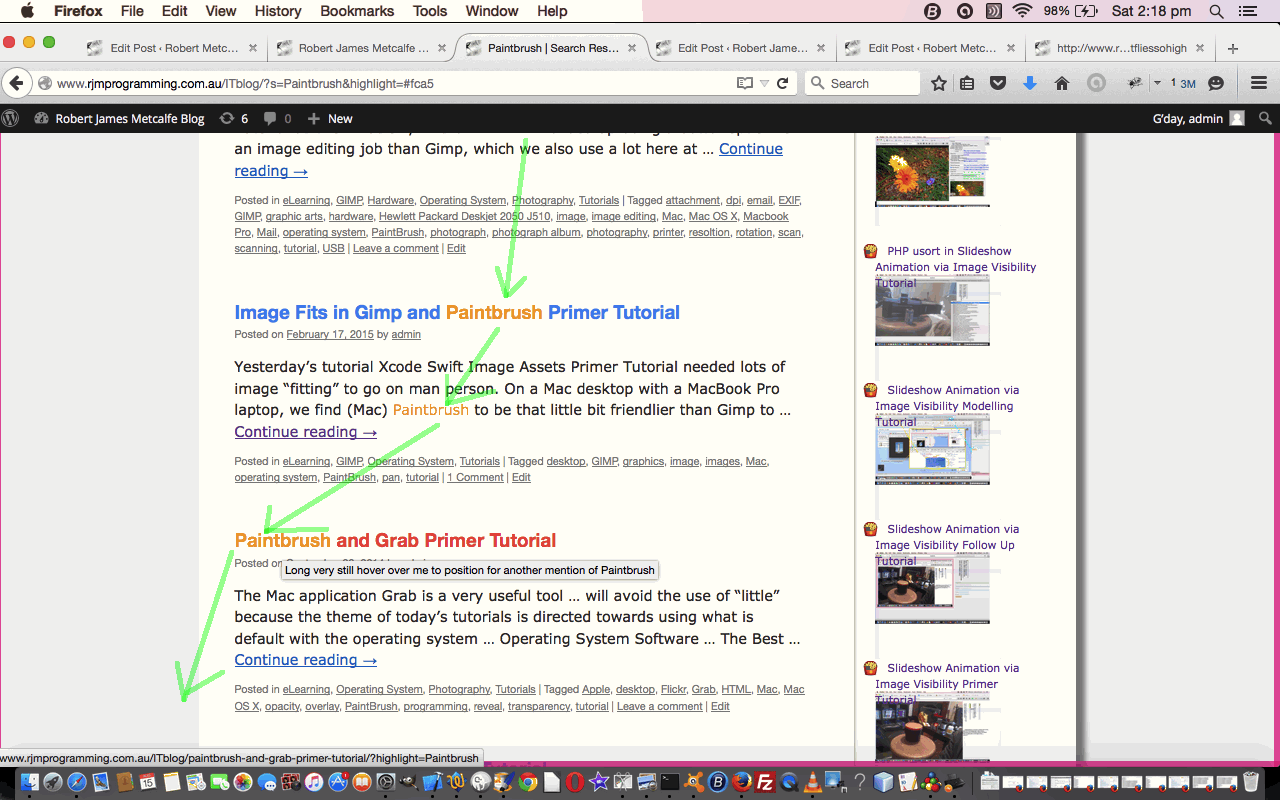Click the URL address field
Image resolution: width=1280 pixels, height=800 pixels.
tap(390, 84)
